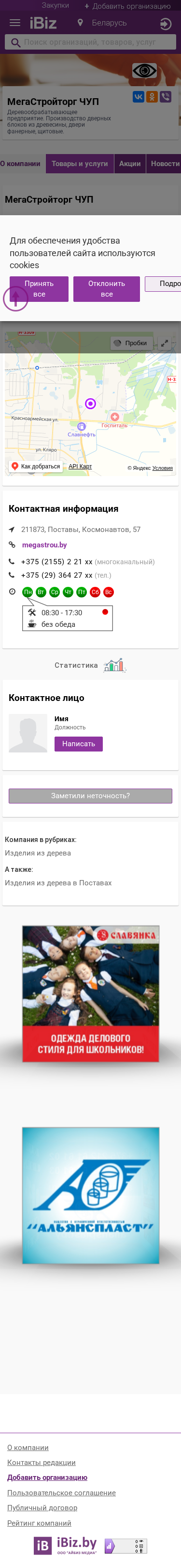Click Принять все cookies button

(39, 288)
